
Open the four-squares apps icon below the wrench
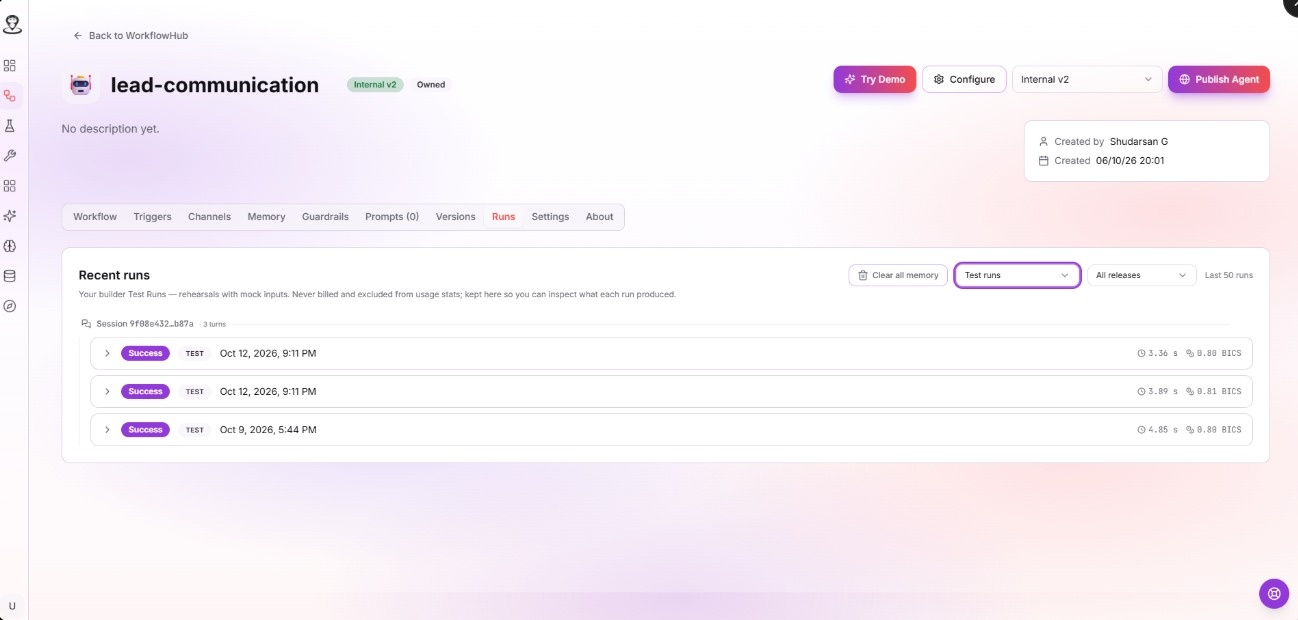click(10, 186)
